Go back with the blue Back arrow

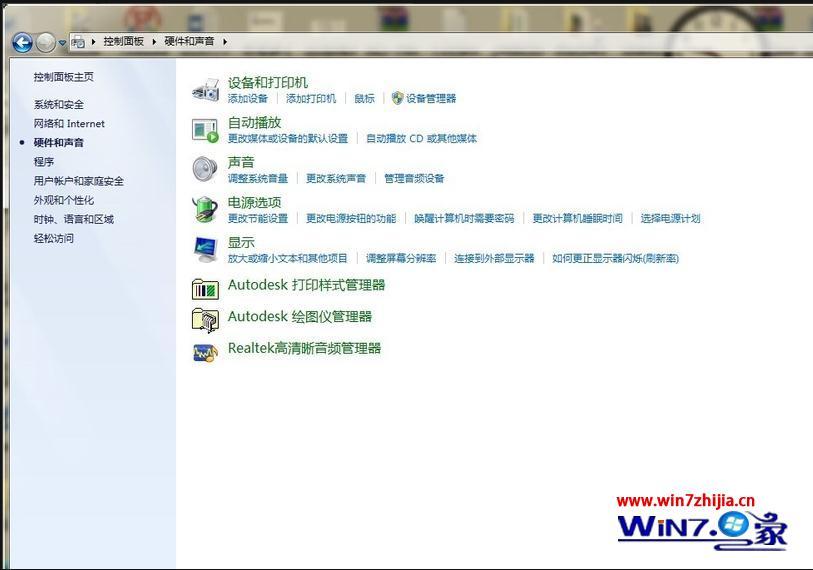click(22, 42)
